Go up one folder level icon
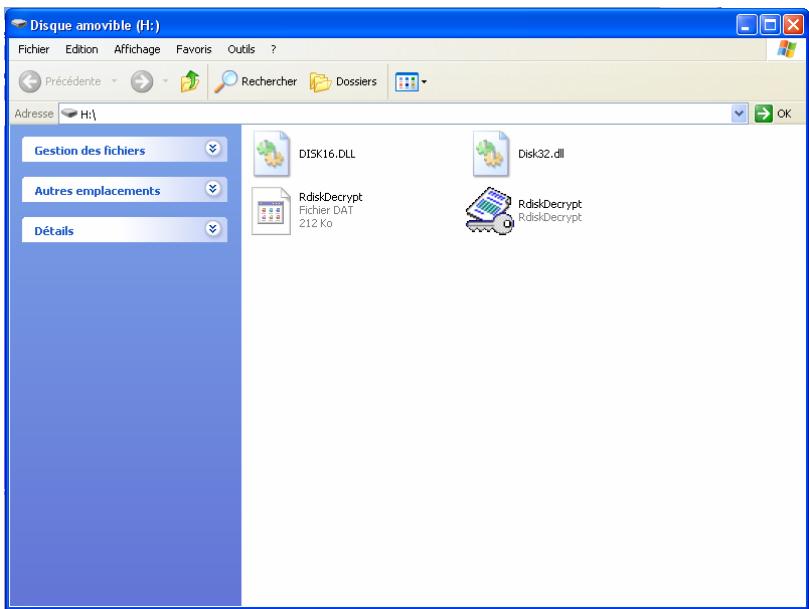The image size is (809, 609). (x=190, y=81)
